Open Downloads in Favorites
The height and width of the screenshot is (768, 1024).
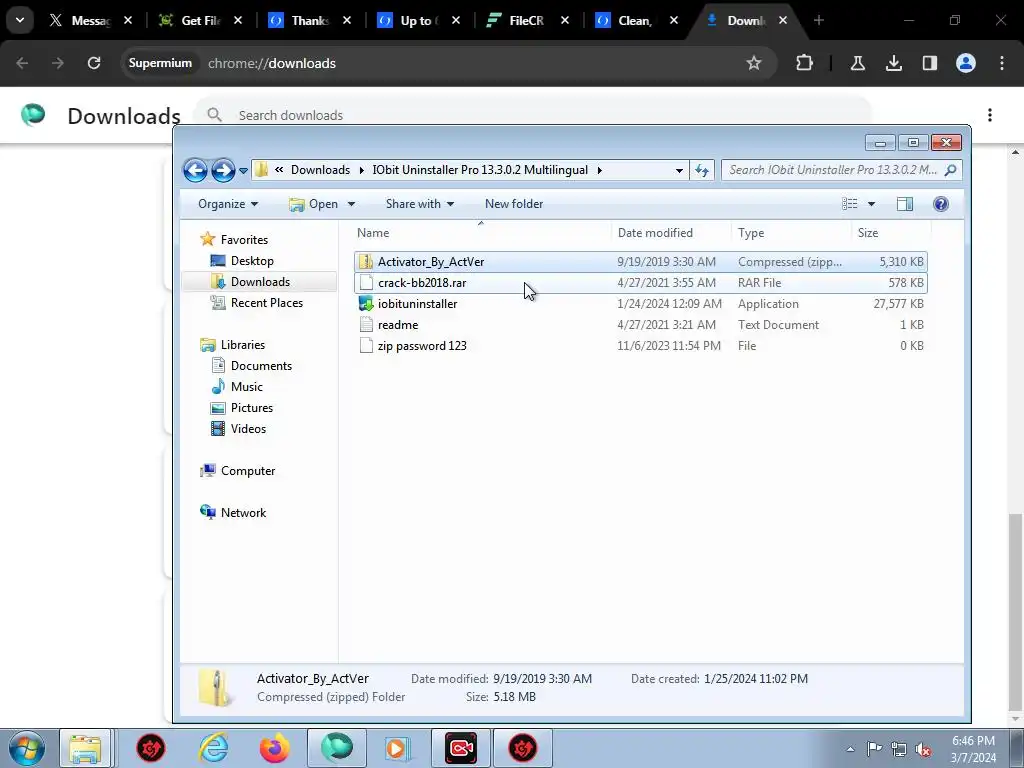click(260, 281)
